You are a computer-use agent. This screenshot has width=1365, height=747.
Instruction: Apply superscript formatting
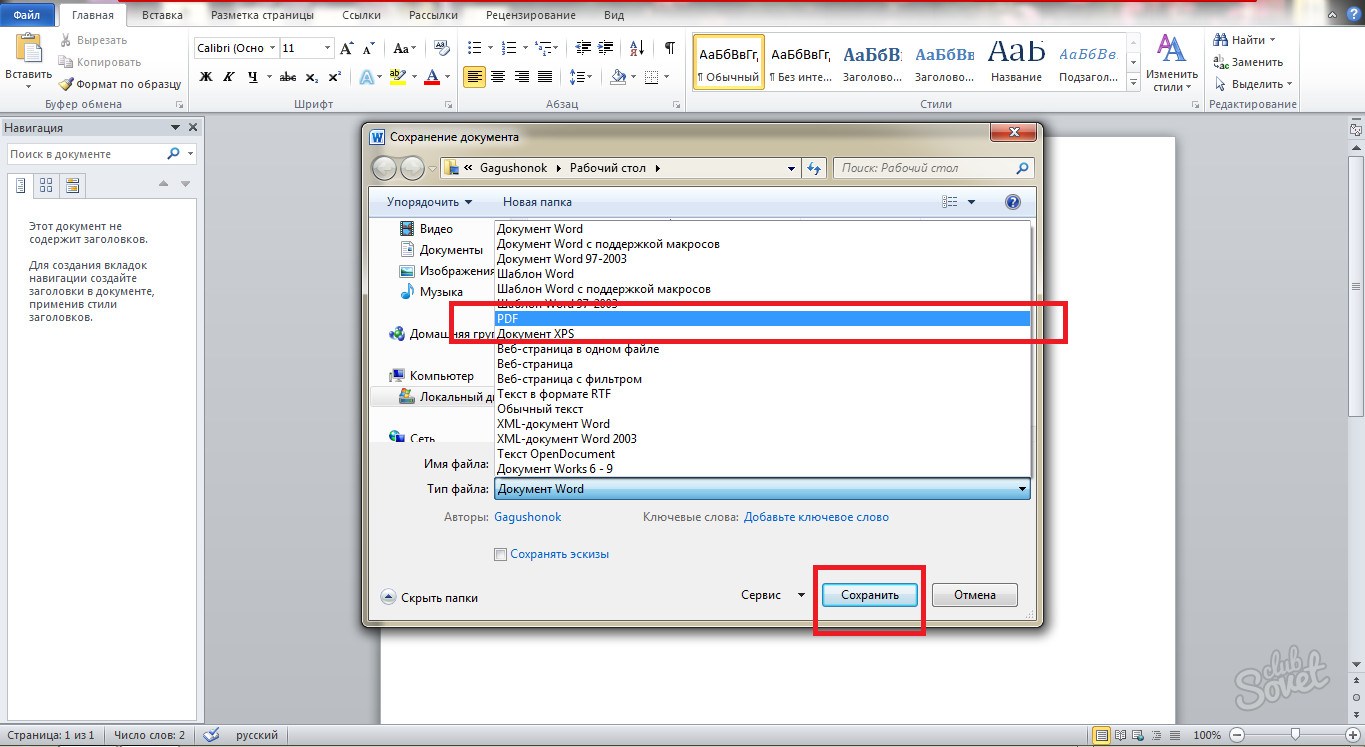334,77
